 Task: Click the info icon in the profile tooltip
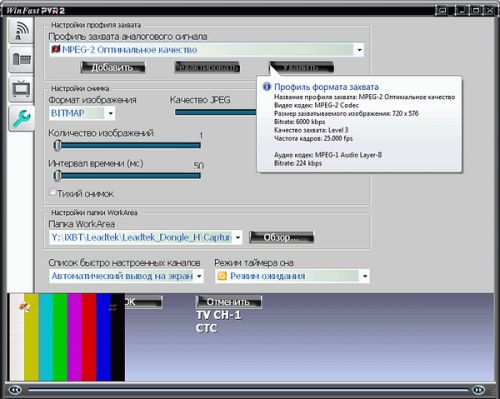(267, 87)
